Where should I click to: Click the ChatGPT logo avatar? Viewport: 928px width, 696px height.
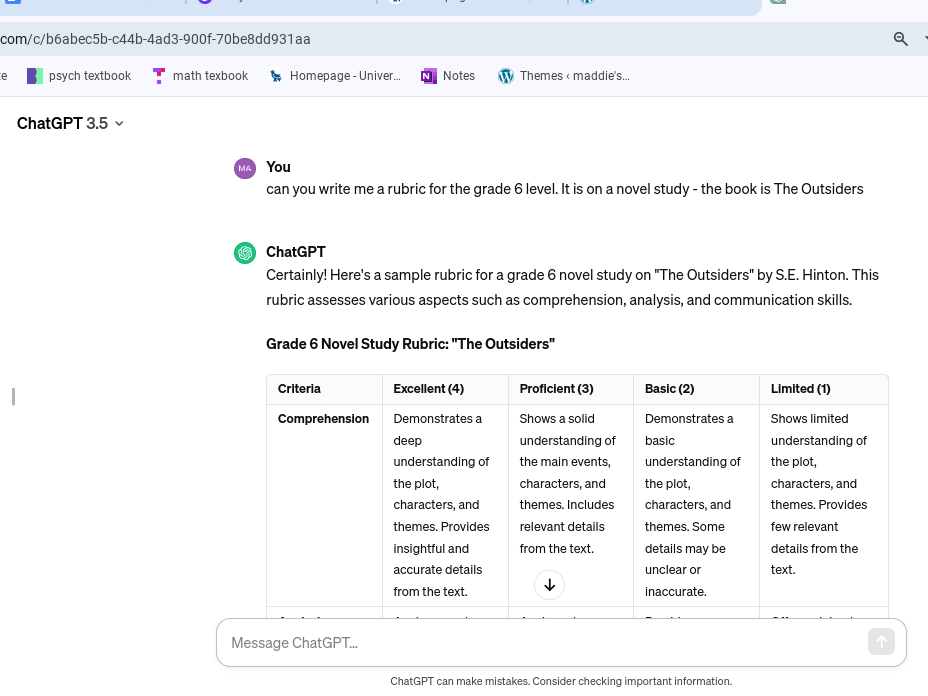pos(245,253)
